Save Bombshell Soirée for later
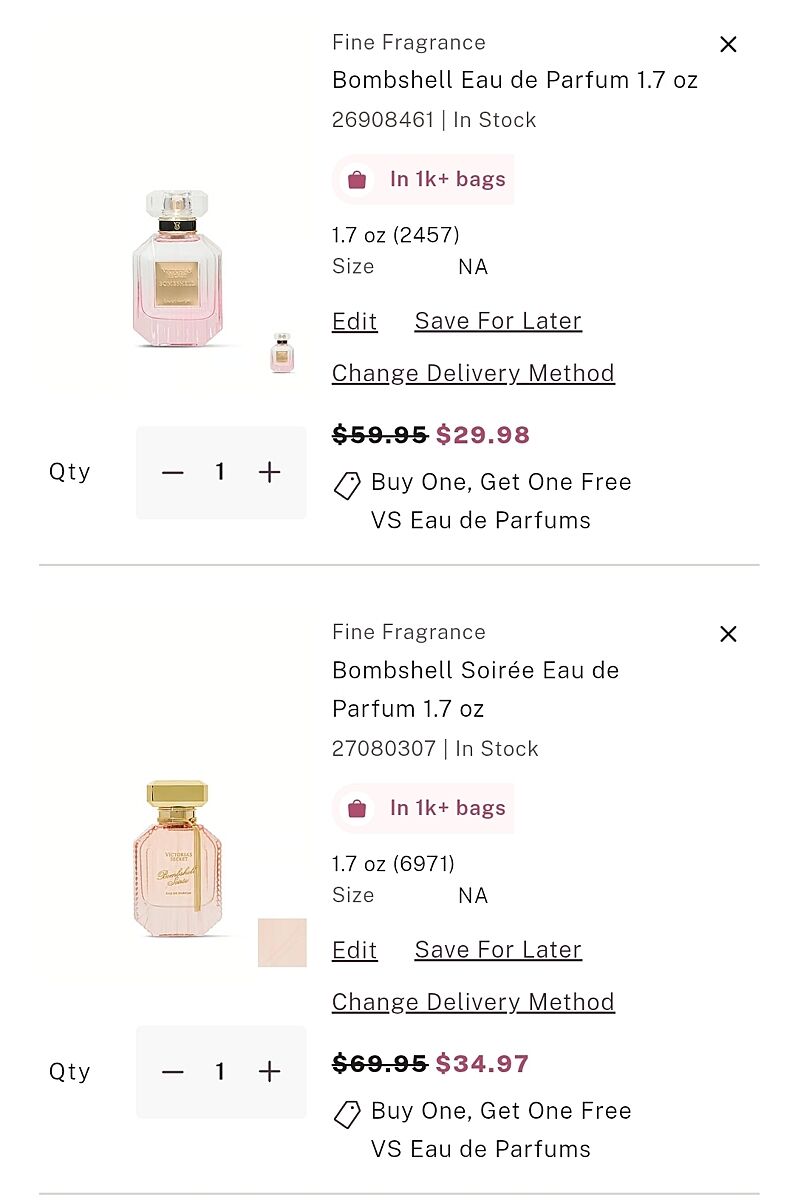This screenshot has width=798, height=1200. point(498,950)
